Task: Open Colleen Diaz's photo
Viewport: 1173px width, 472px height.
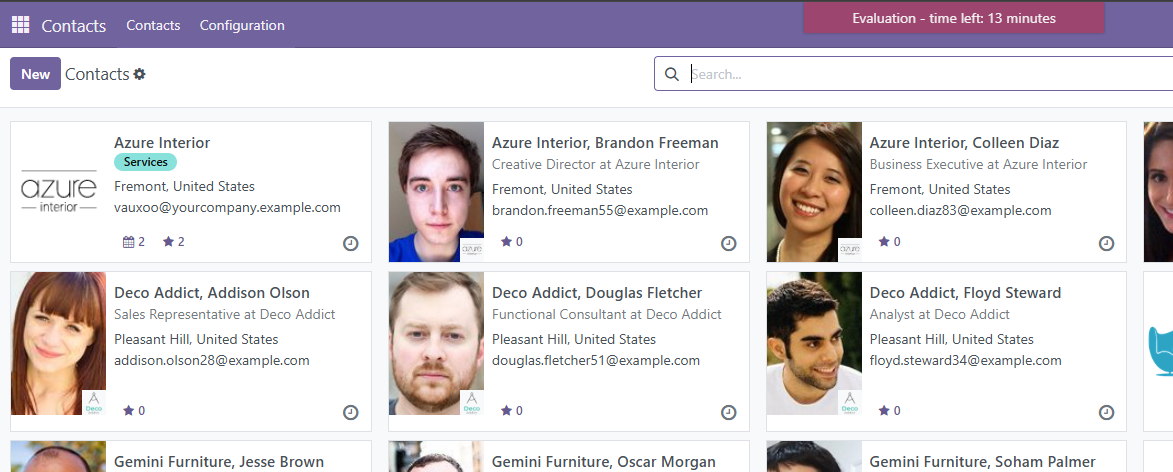Action: [814, 191]
